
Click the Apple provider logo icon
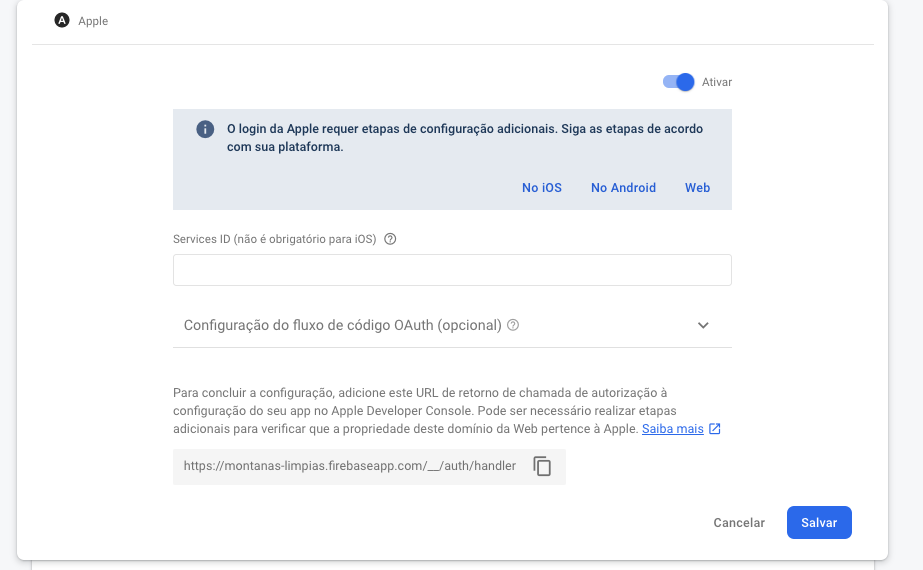62,21
